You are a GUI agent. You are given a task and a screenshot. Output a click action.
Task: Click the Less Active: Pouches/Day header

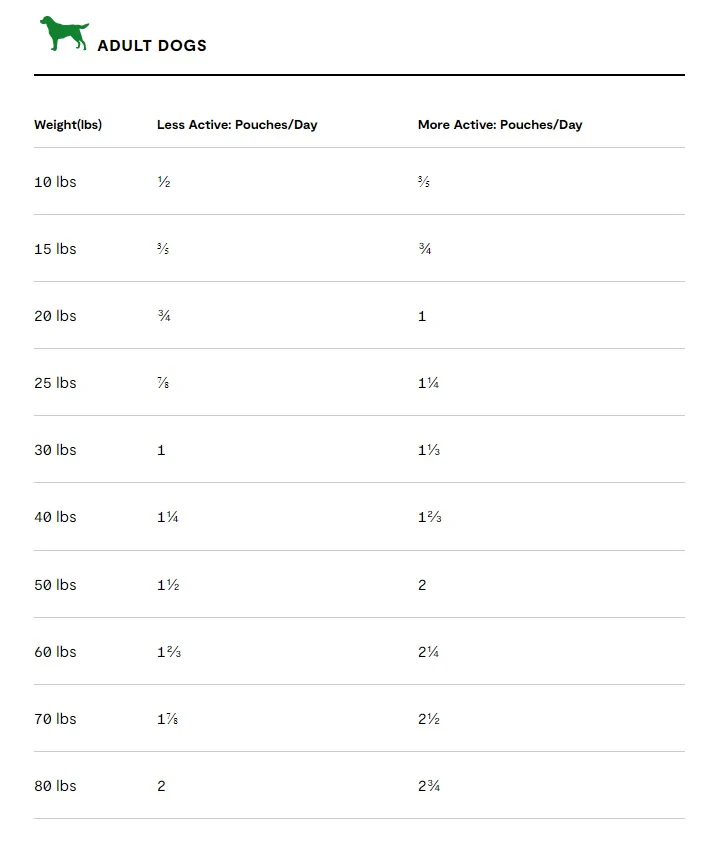[237, 125]
